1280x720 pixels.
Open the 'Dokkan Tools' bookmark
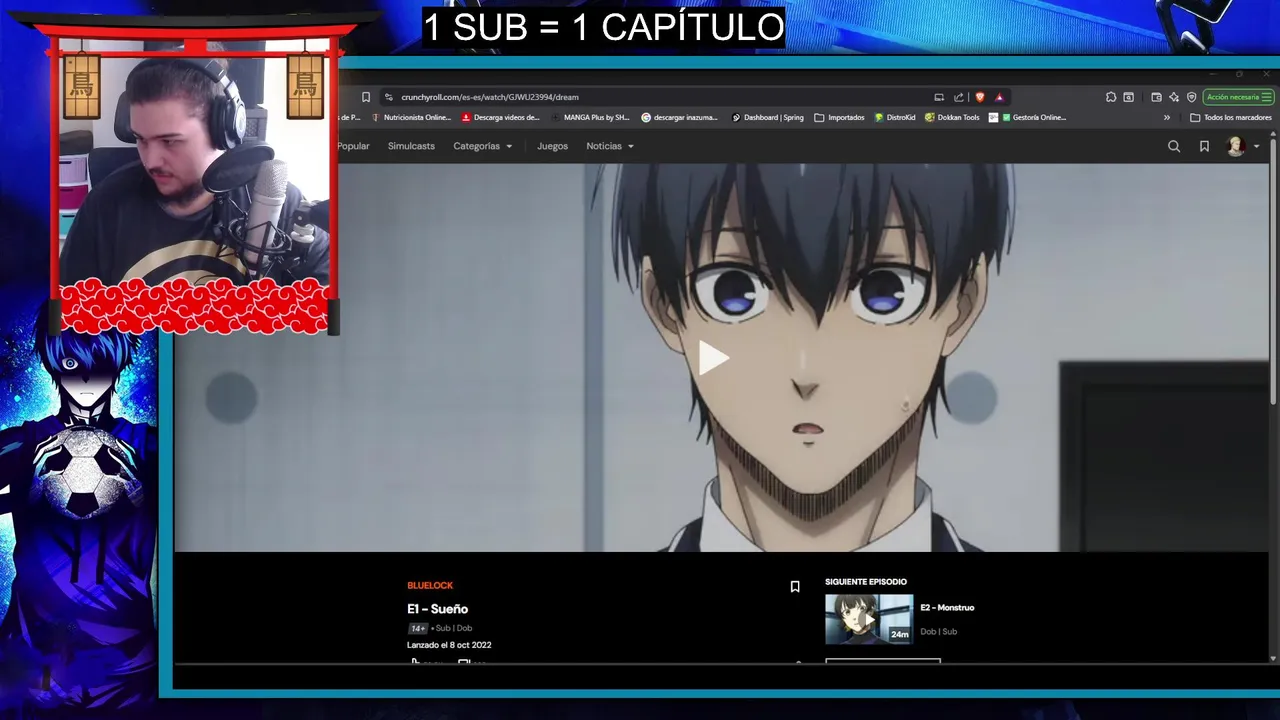pyautogui.click(x=952, y=117)
